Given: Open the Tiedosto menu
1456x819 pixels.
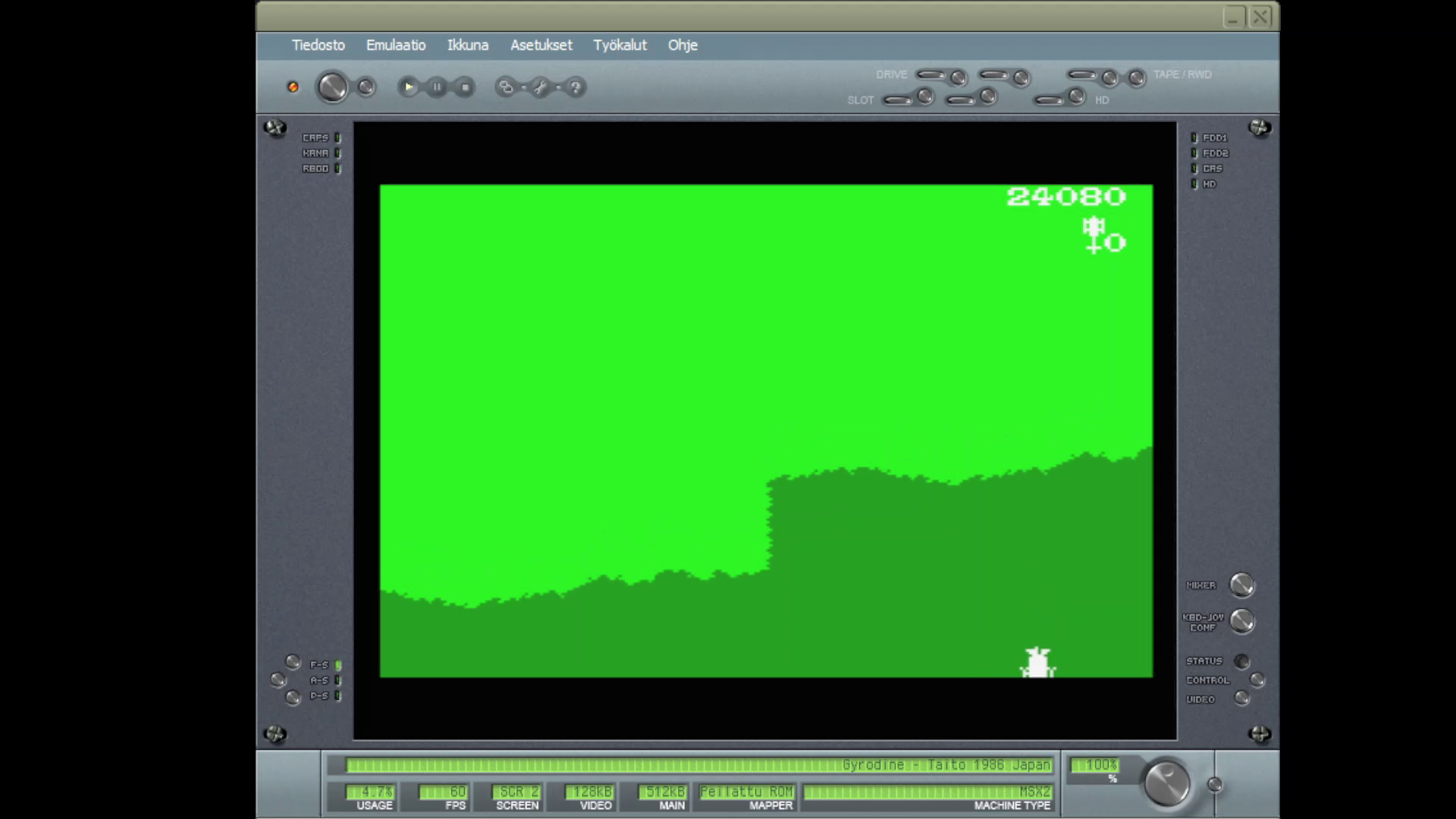Looking at the screenshot, I should 318,45.
